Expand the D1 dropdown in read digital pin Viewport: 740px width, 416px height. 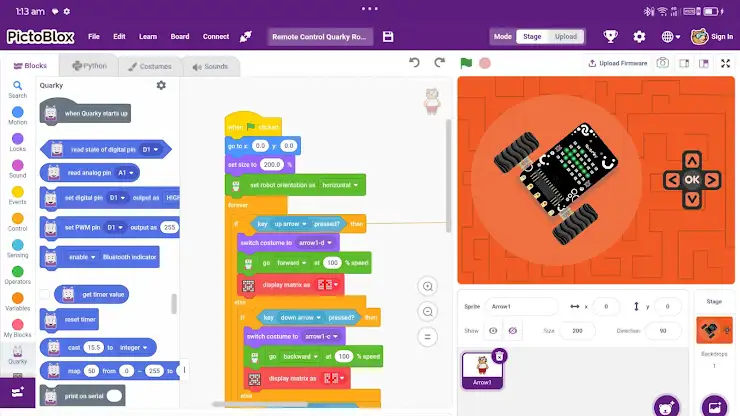click(x=151, y=150)
